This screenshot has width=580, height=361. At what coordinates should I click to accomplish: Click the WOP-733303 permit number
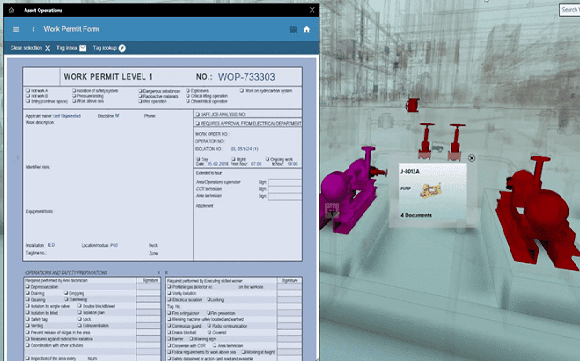[246, 77]
